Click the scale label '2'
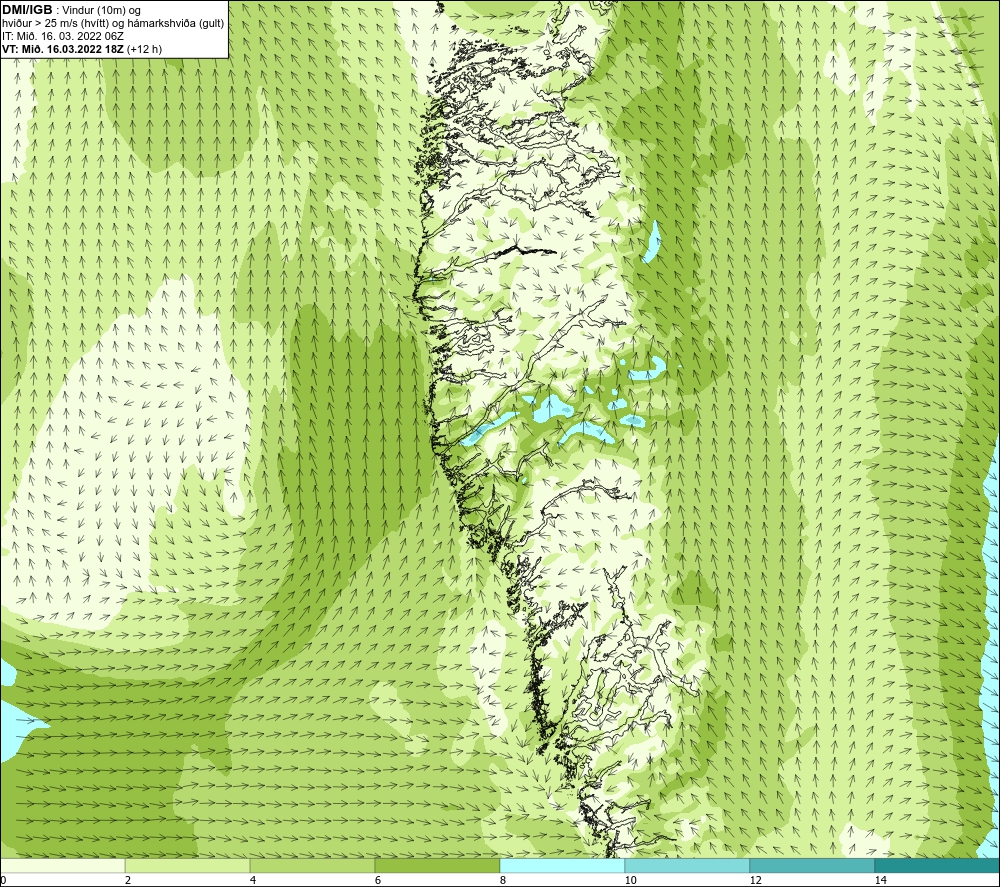 pos(128,880)
